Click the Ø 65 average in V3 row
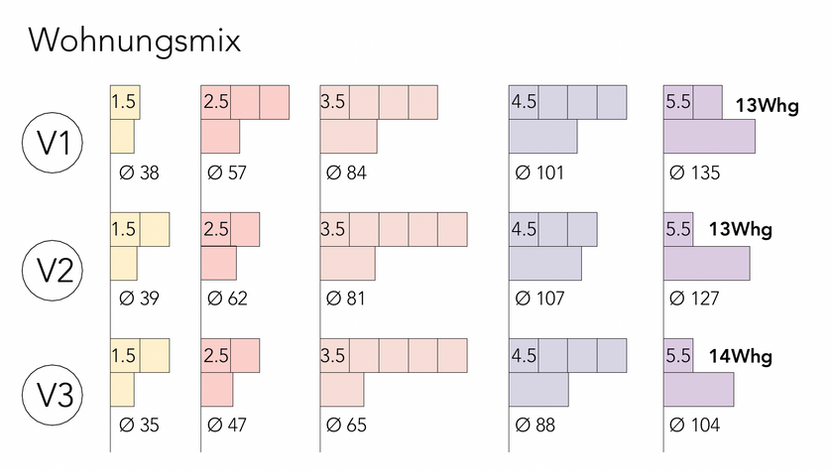 [346, 425]
